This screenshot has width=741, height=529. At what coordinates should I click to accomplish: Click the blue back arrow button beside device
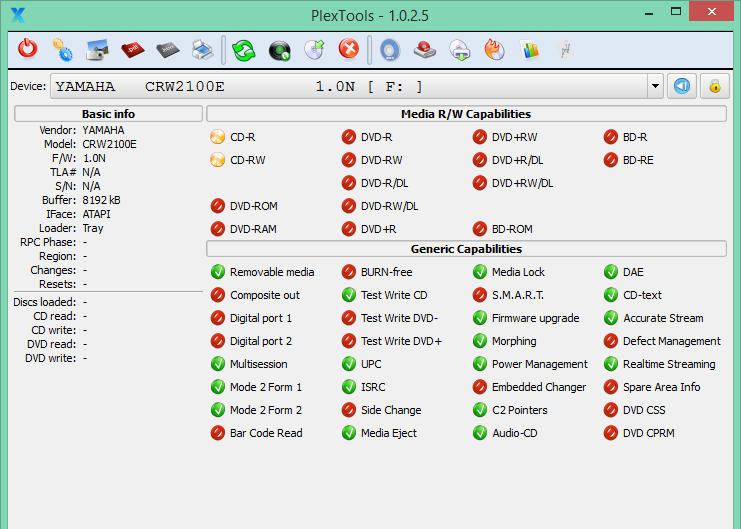(682, 87)
